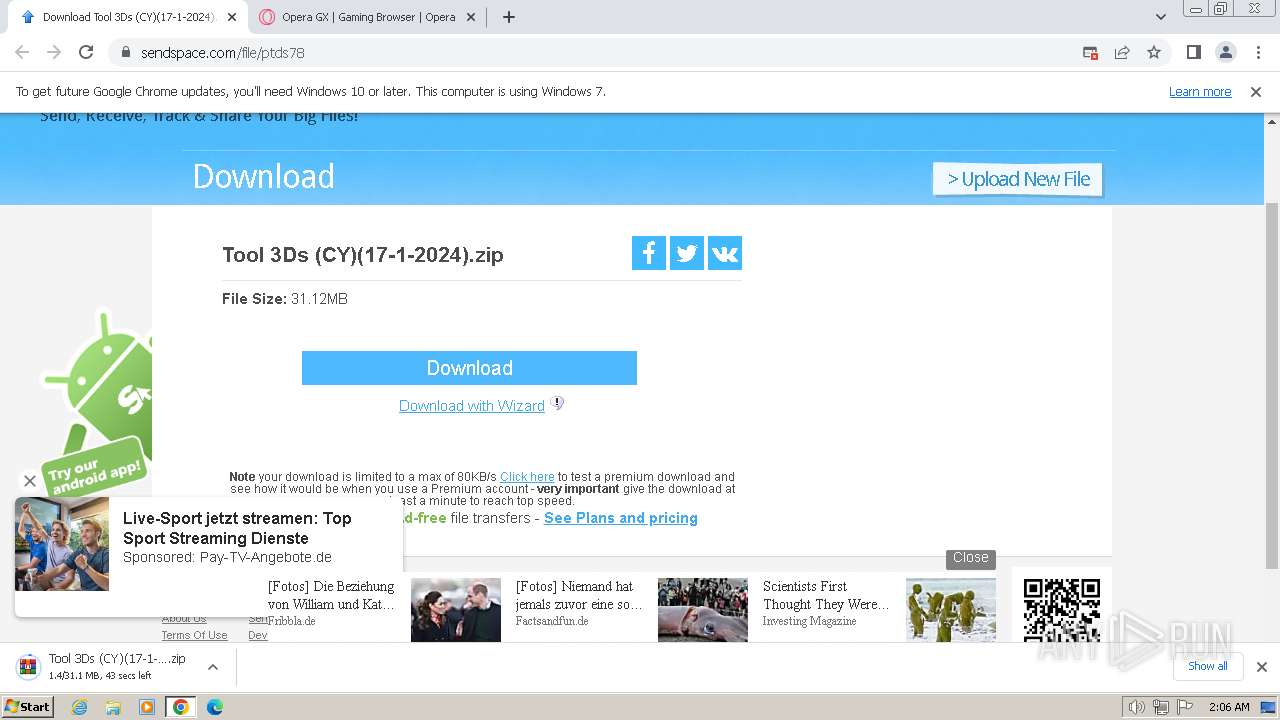Image resolution: width=1280 pixels, height=720 pixels.
Task: Open Windows Explorer from taskbar
Action: click(113, 707)
